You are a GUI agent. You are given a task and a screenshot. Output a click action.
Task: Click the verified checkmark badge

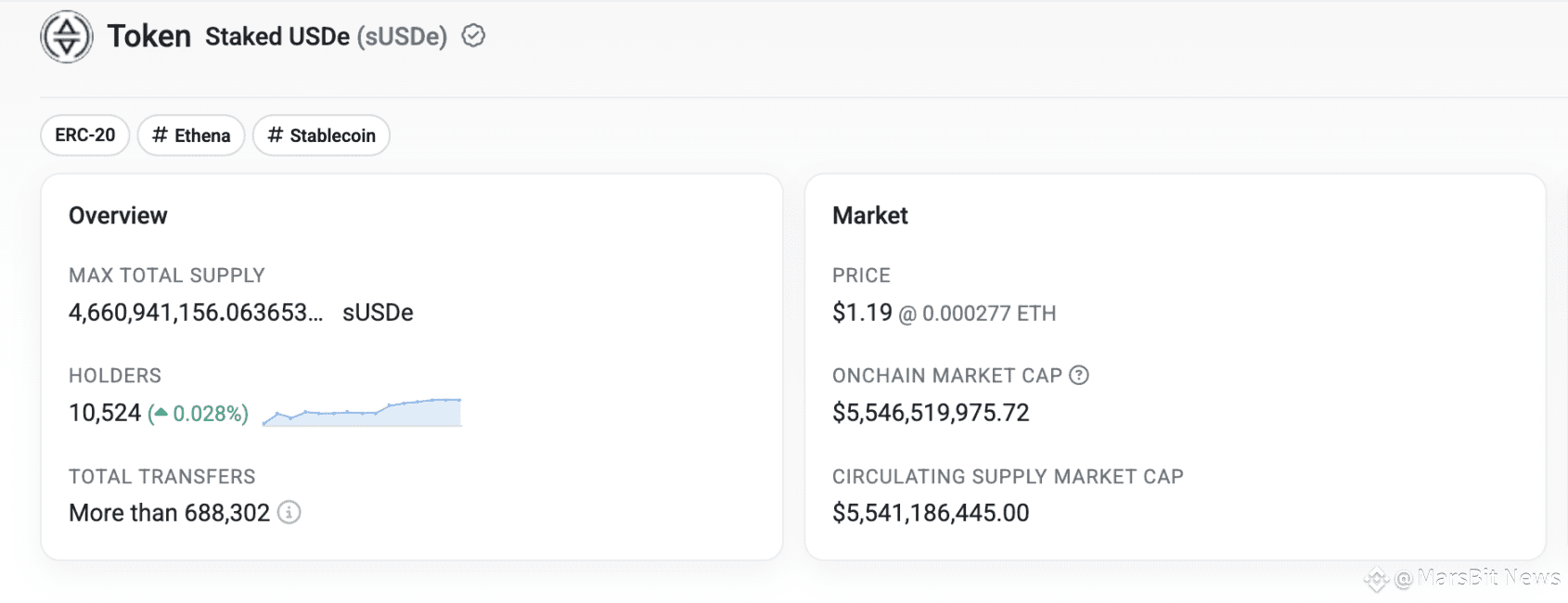473,36
